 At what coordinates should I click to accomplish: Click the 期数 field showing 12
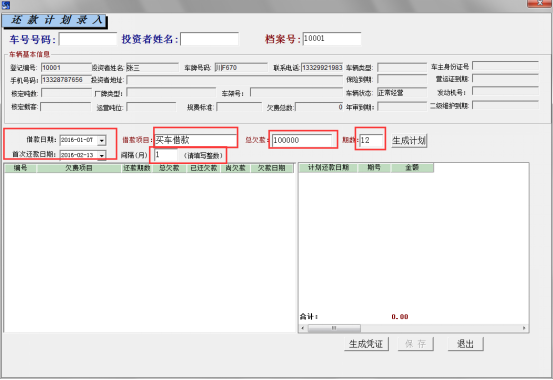[371, 140]
